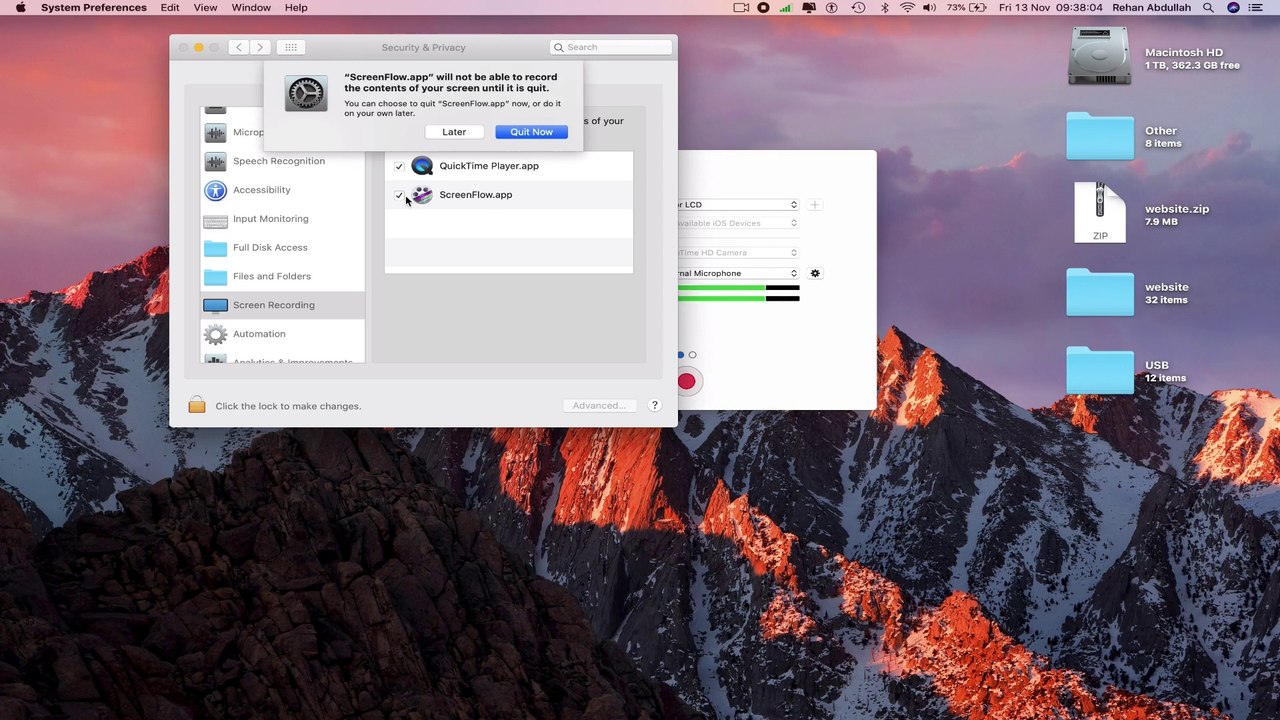Open help with the question mark button

click(655, 405)
